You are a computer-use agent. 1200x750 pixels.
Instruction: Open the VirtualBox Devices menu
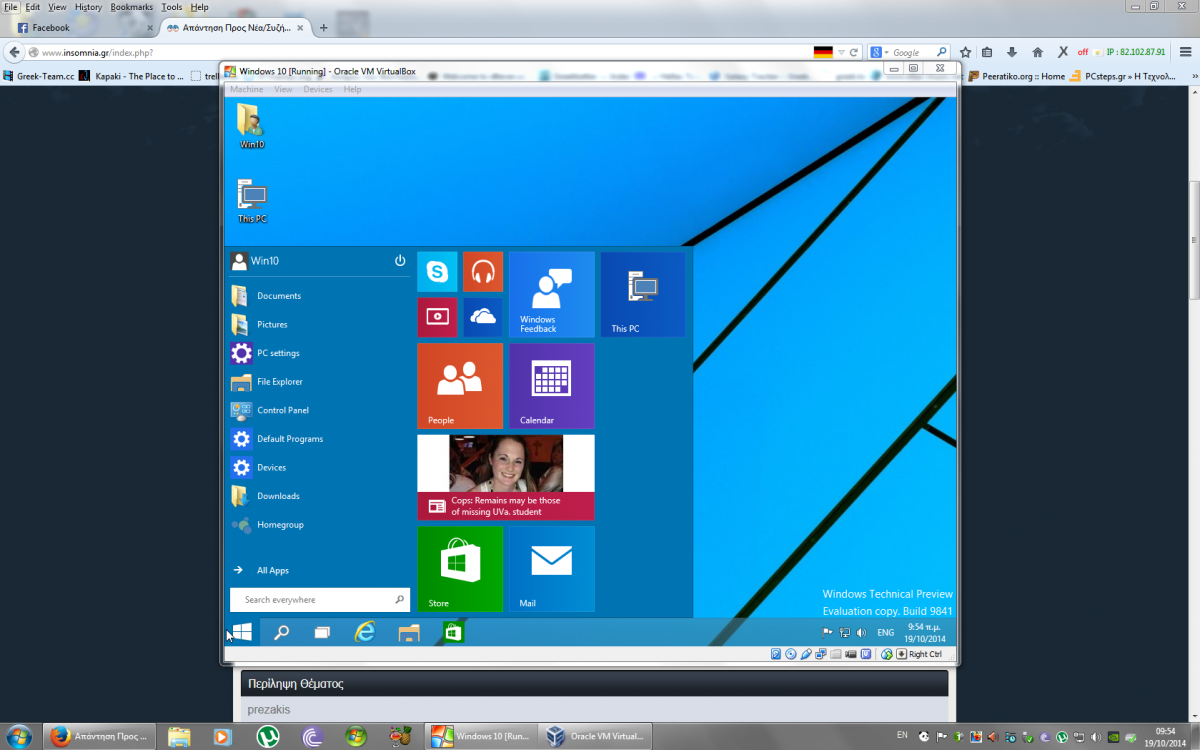[318, 90]
